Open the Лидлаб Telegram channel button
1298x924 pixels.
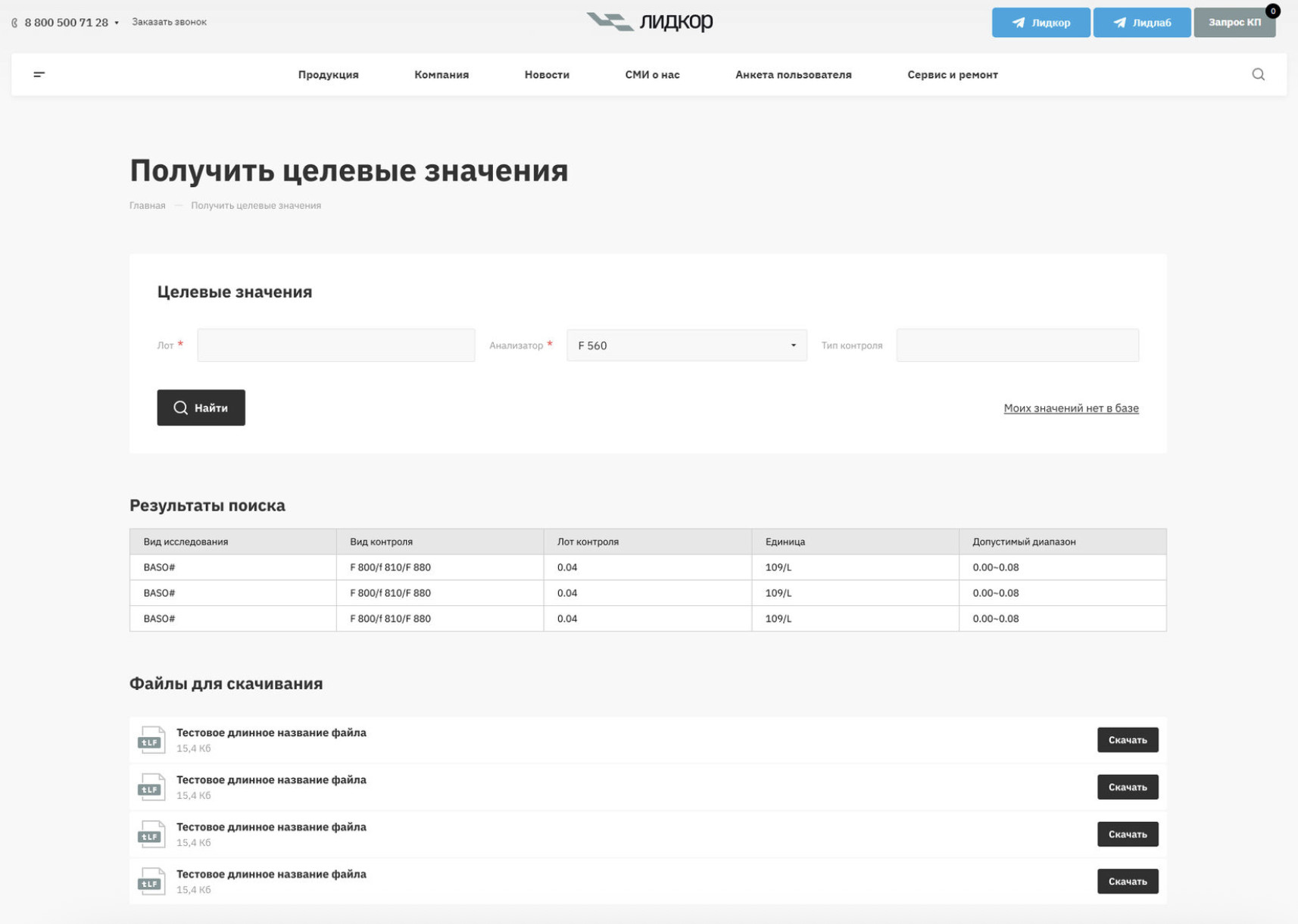click(x=1141, y=23)
